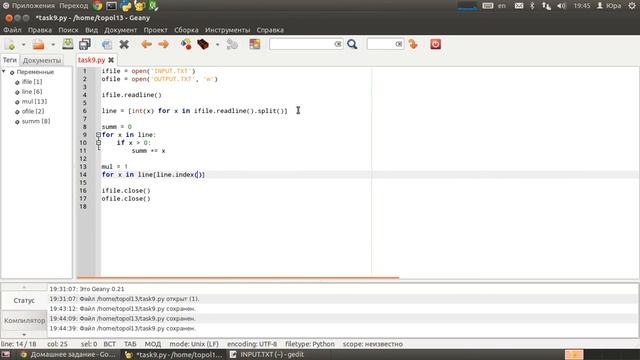
Task: Open the new-file template dropdown arrow
Action: (23, 44)
